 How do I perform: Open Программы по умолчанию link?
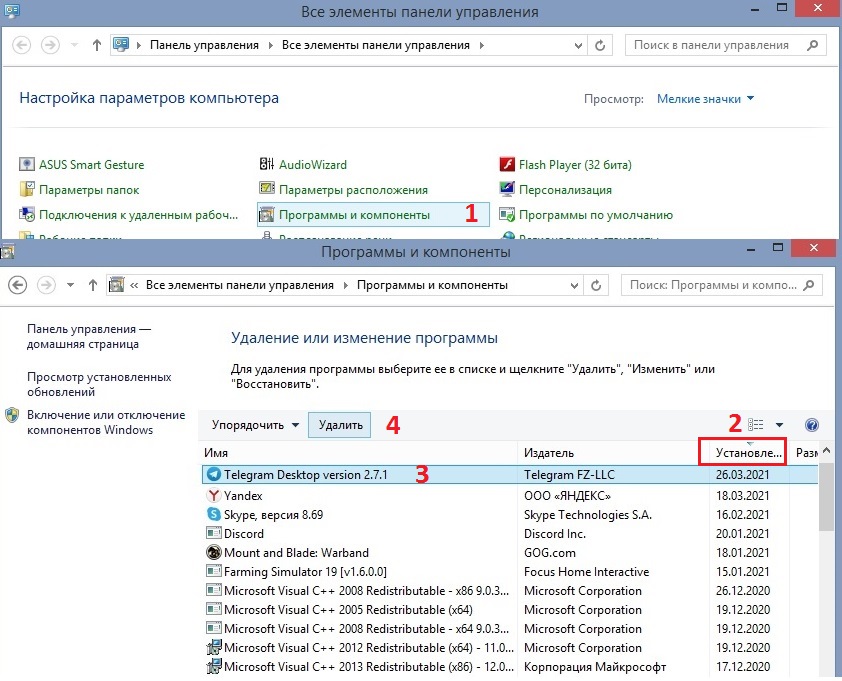pos(596,215)
